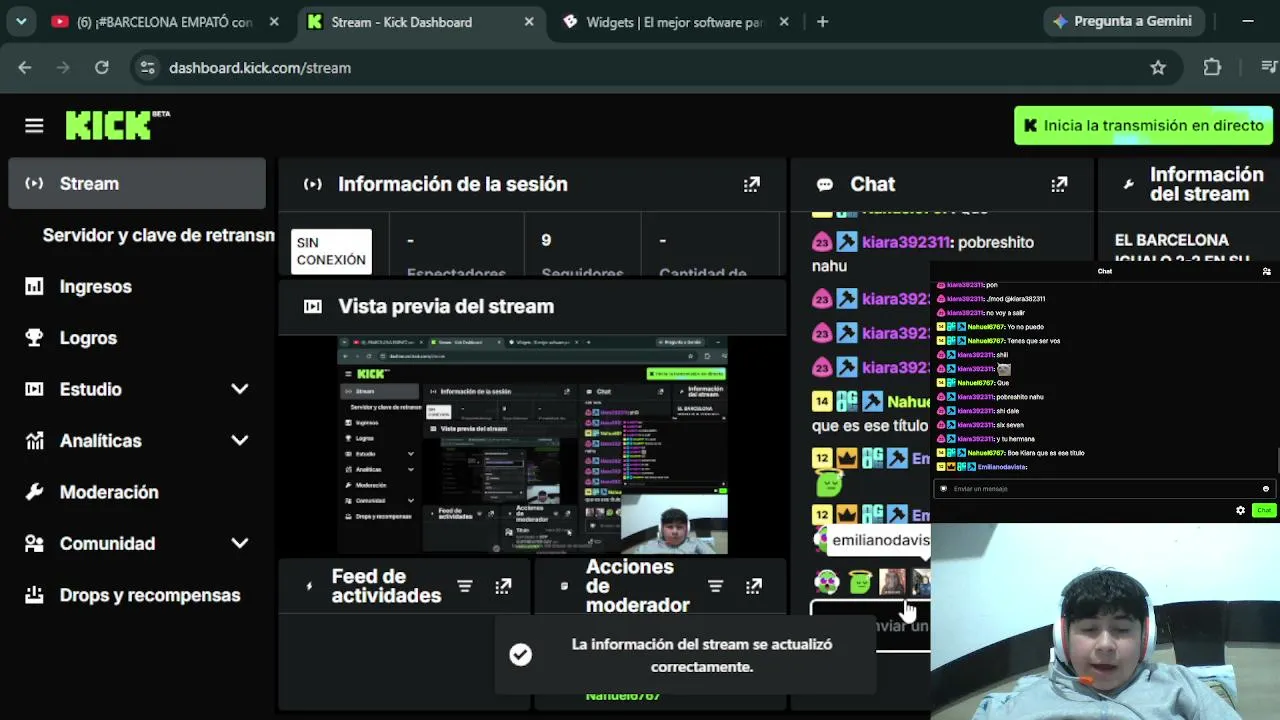Click the 'Información del stream' panel heading
The width and height of the screenshot is (1280, 720).
[1207, 184]
